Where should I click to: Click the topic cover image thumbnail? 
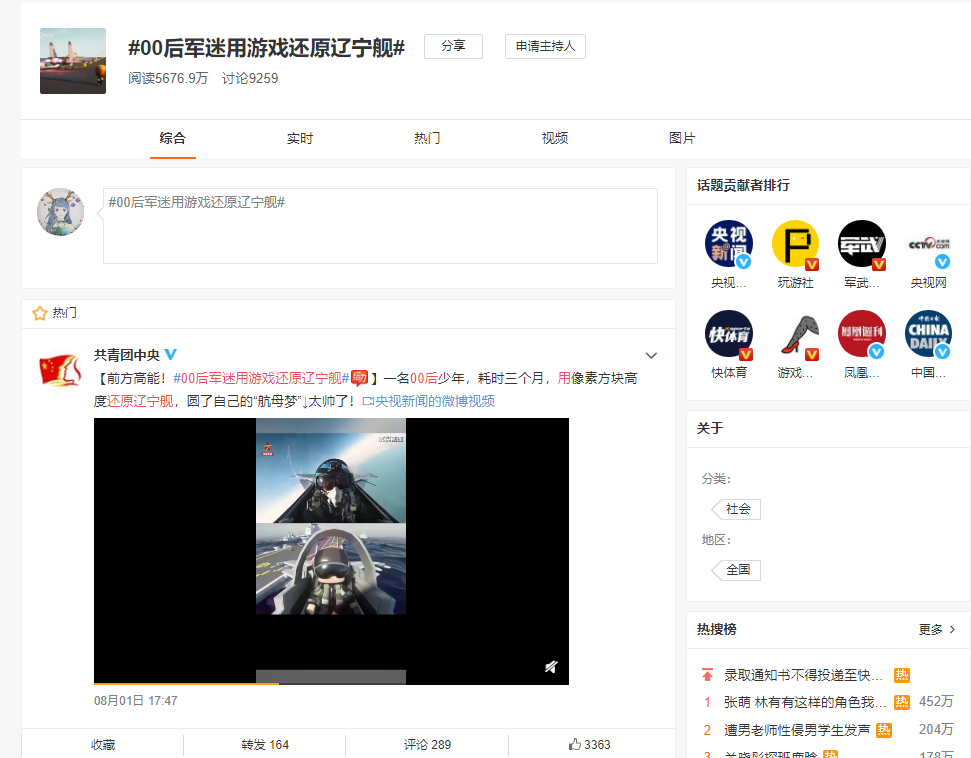73,61
